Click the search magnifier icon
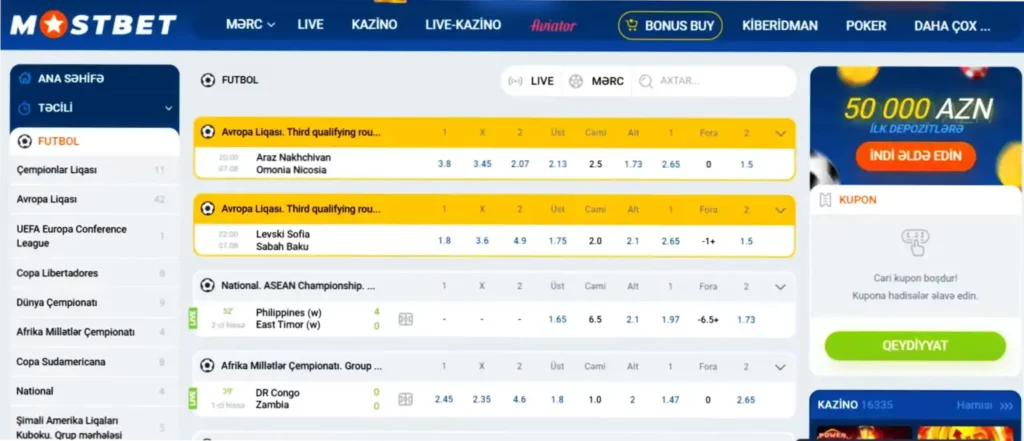Viewport: 1024px width, 441px height. pyautogui.click(x=646, y=81)
